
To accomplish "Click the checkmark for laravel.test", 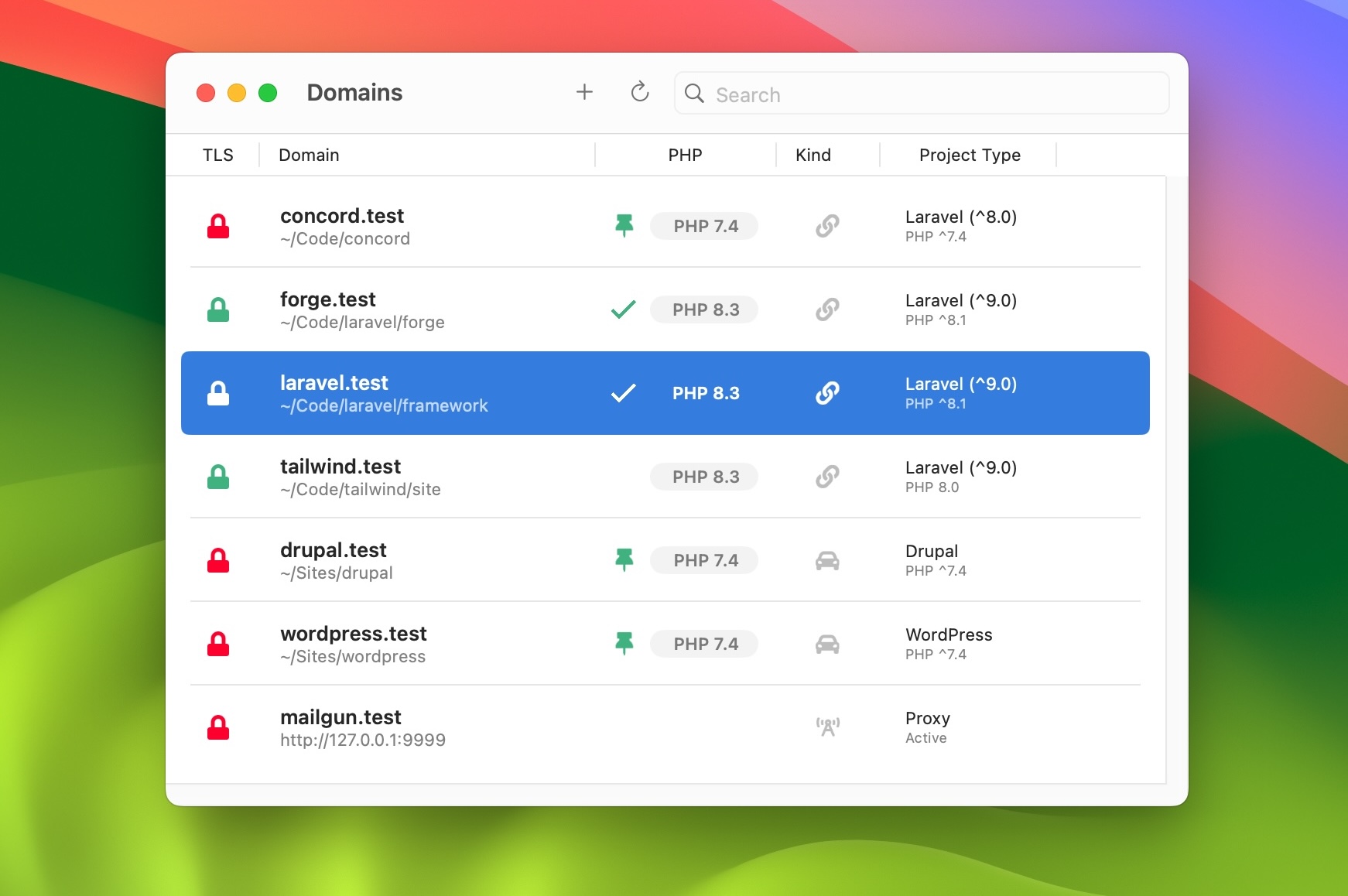I will point(623,393).
